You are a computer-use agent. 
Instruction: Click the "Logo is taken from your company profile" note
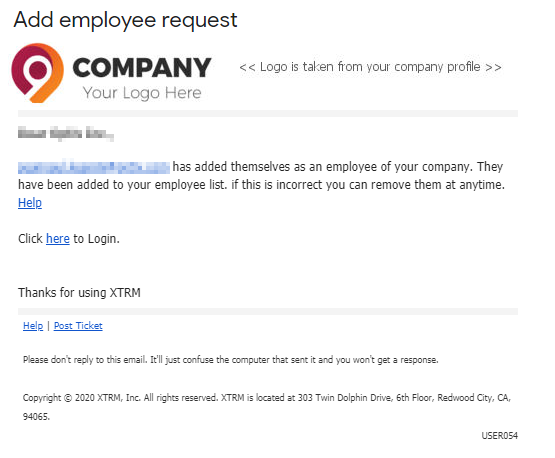click(370, 67)
